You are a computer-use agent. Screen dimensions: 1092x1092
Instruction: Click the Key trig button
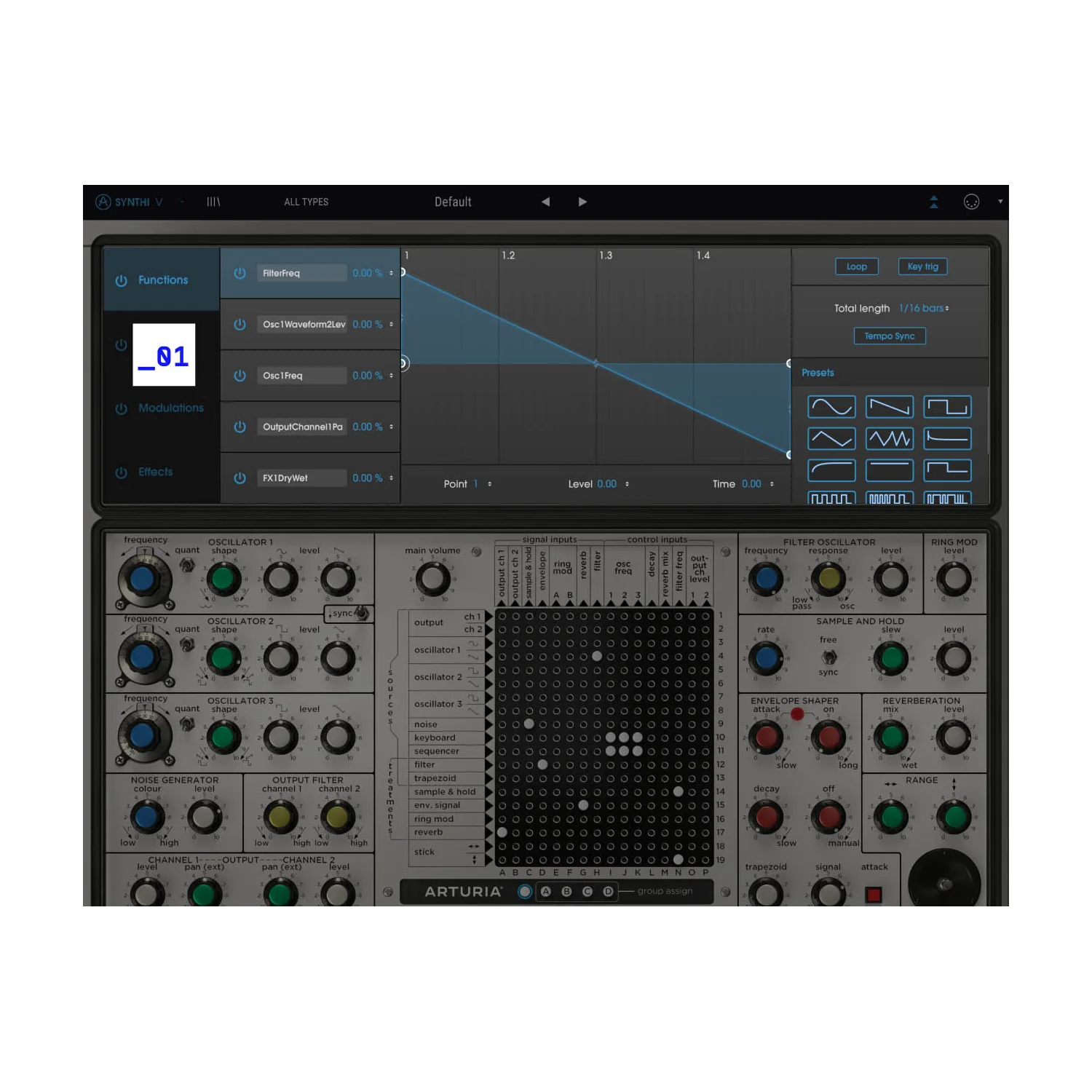tap(923, 266)
